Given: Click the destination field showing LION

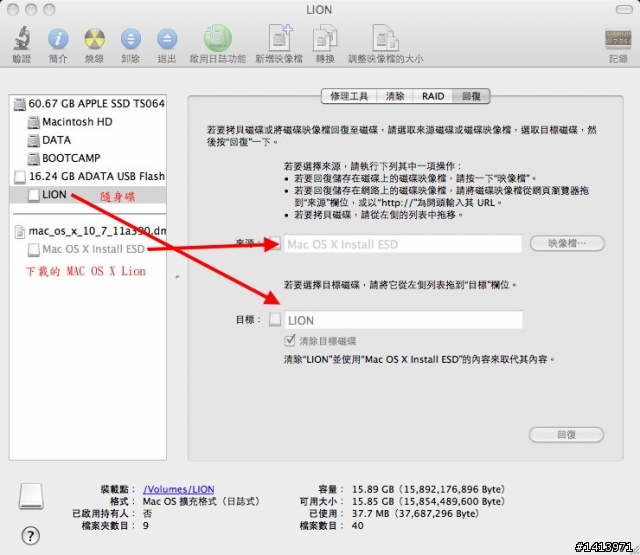Looking at the screenshot, I should click(x=403, y=320).
